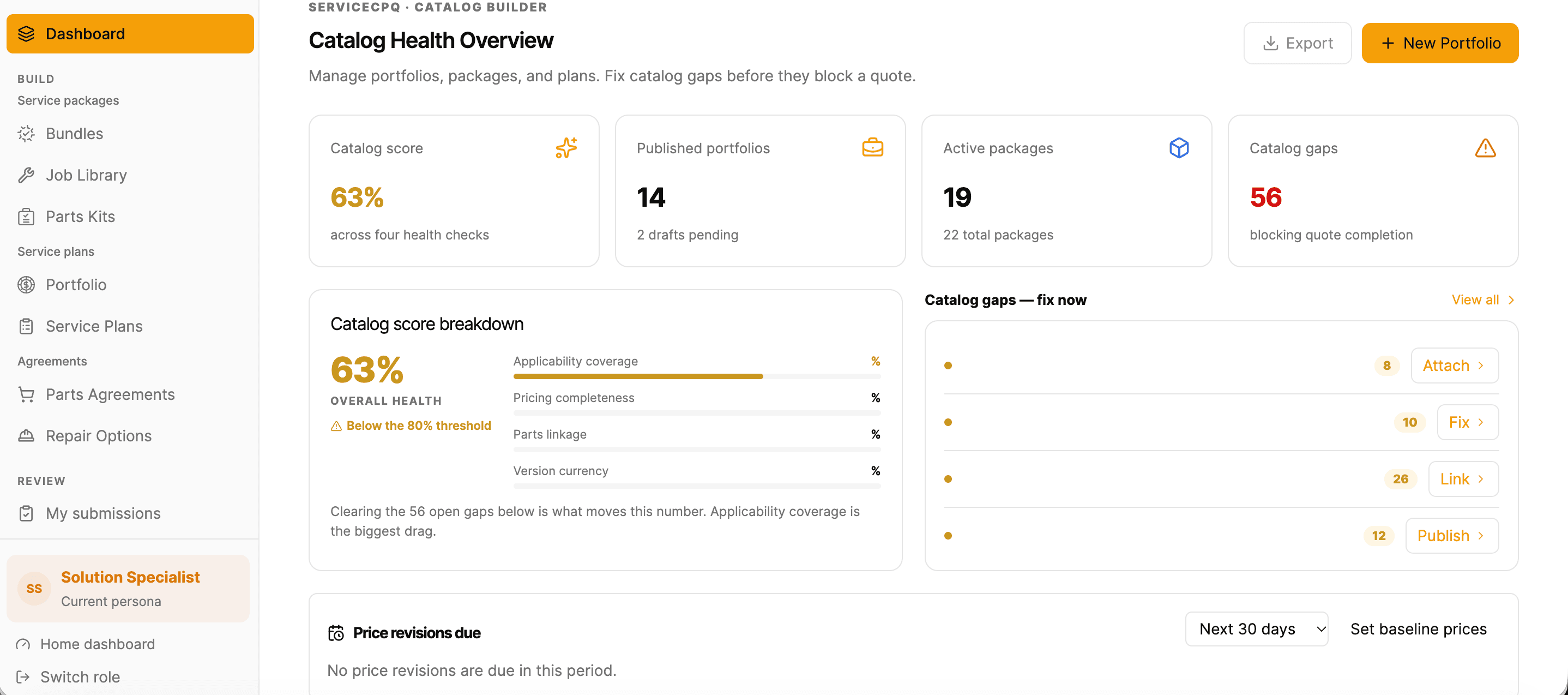Click the Below the 80% threshold warning
Image resolution: width=1568 pixels, height=695 pixels.
411,426
